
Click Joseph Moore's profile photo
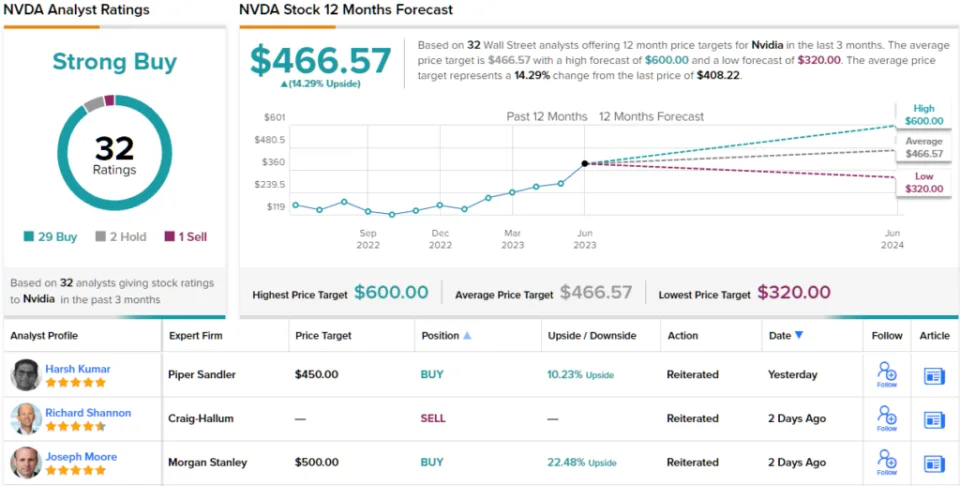(x=26, y=463)
